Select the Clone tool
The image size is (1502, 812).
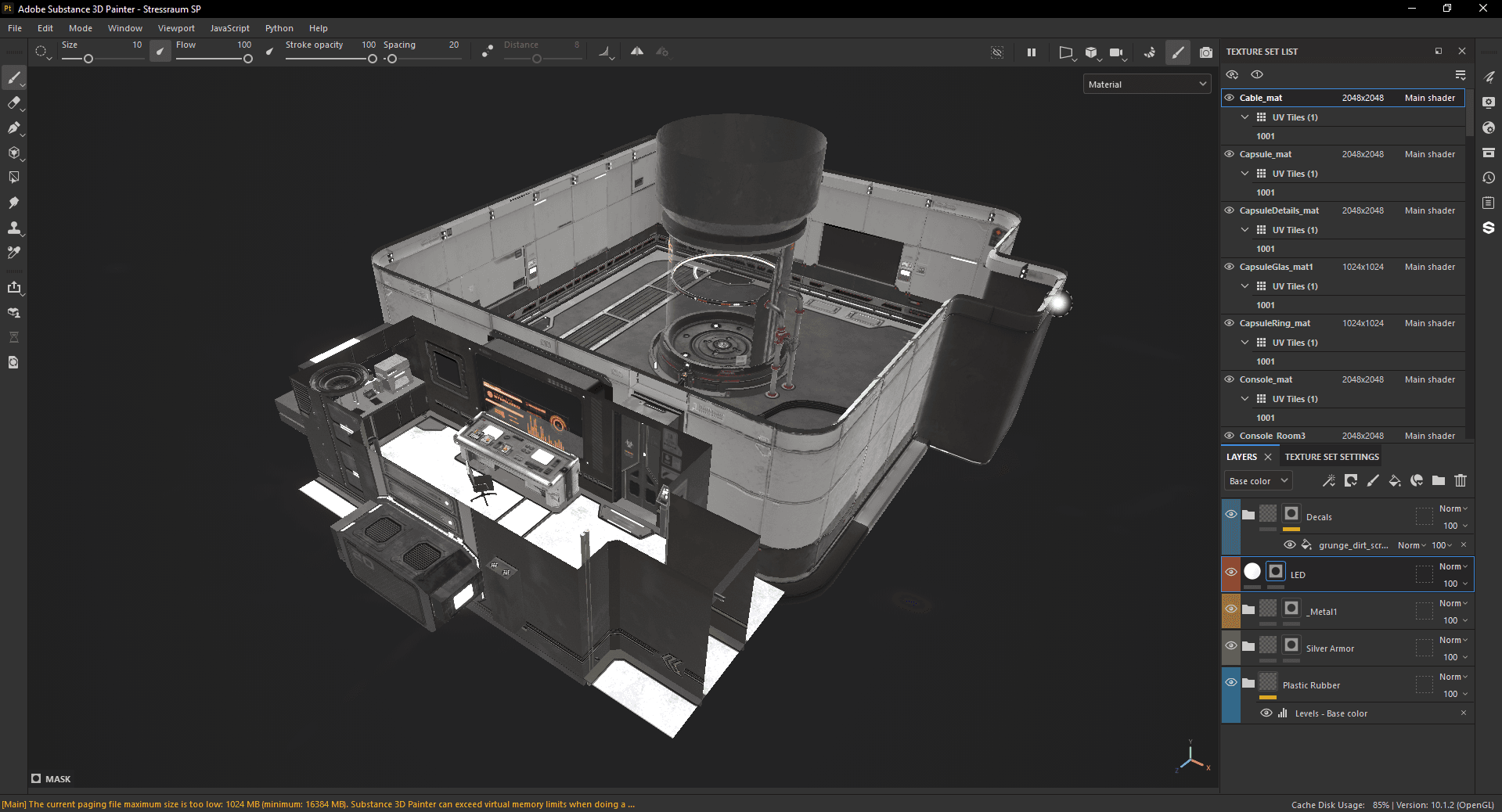click(x=13, y=228)
